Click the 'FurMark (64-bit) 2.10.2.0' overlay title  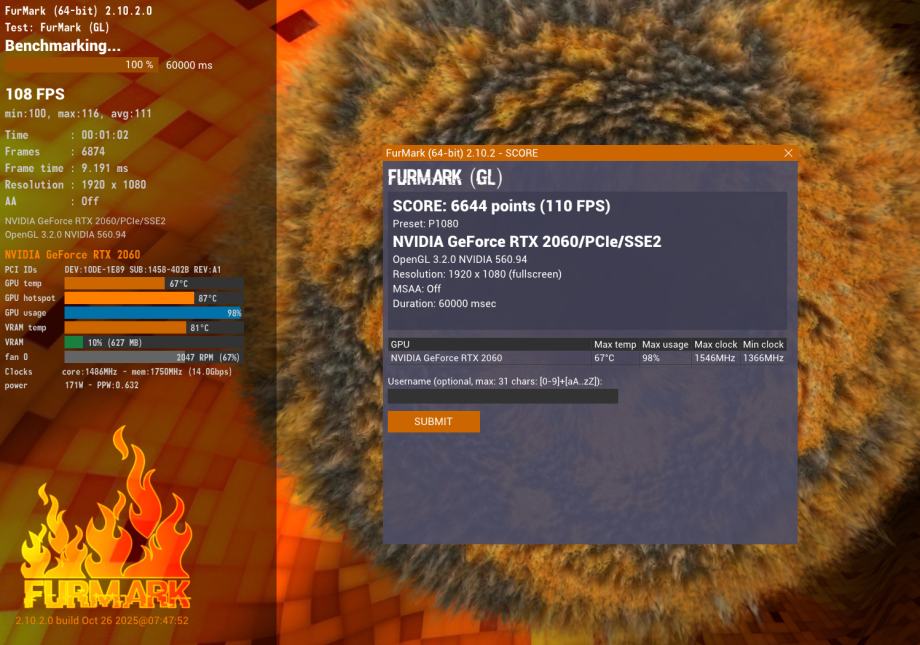coord(78,11)
